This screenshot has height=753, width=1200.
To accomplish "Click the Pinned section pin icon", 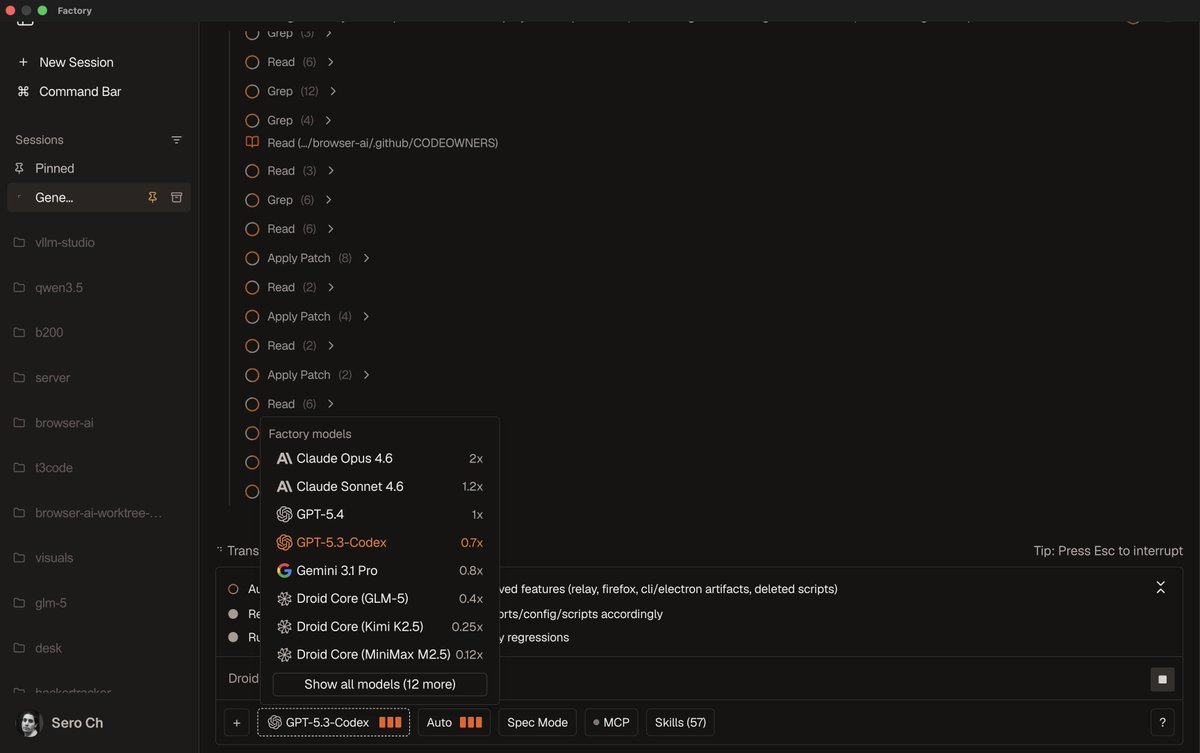I will point(19,168).
